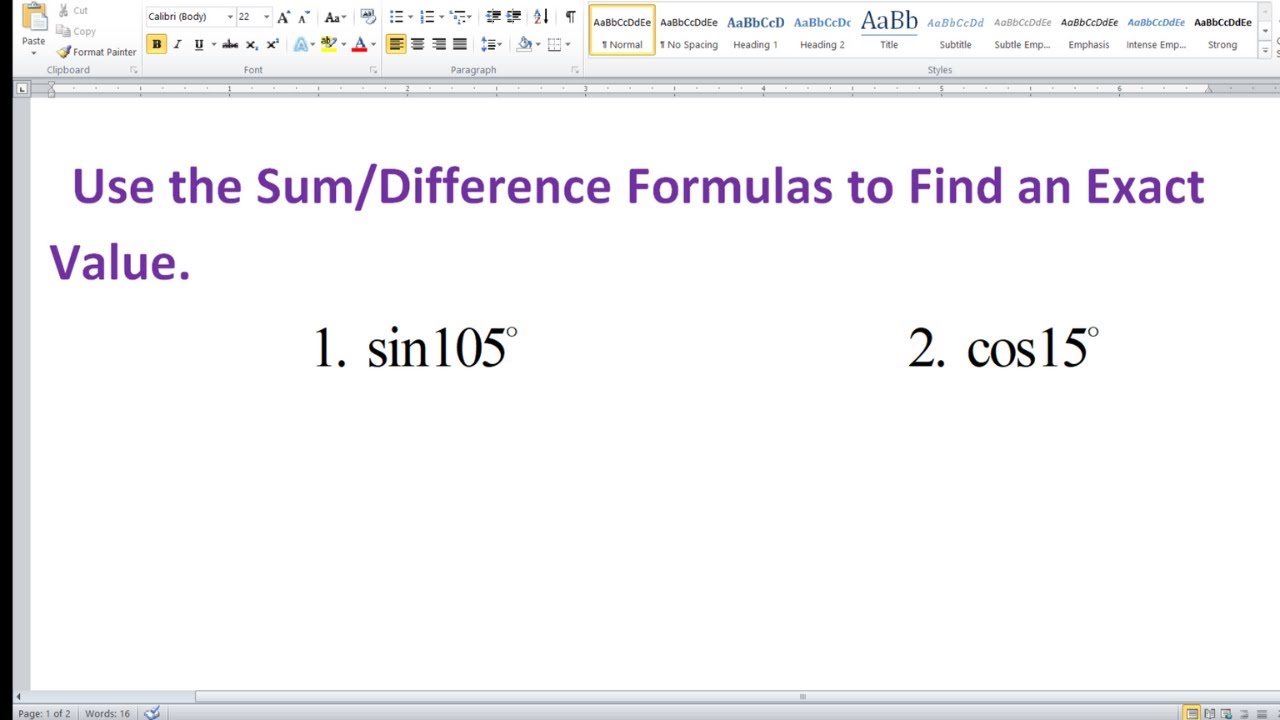Shrink the font with the small A icon
Screen dimensions: 1280x720
[x=303, y=17]
